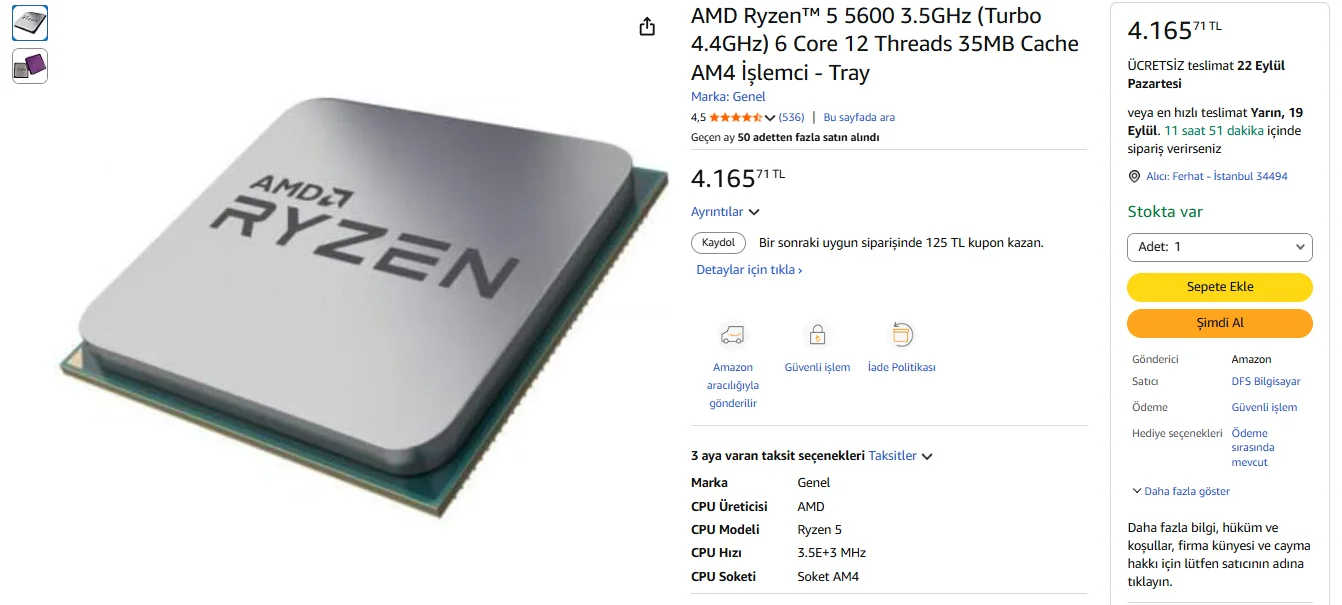Click the Sepete Ekle button
The height and width of the screenshot is (605, 1342).
pos(1219,287)
